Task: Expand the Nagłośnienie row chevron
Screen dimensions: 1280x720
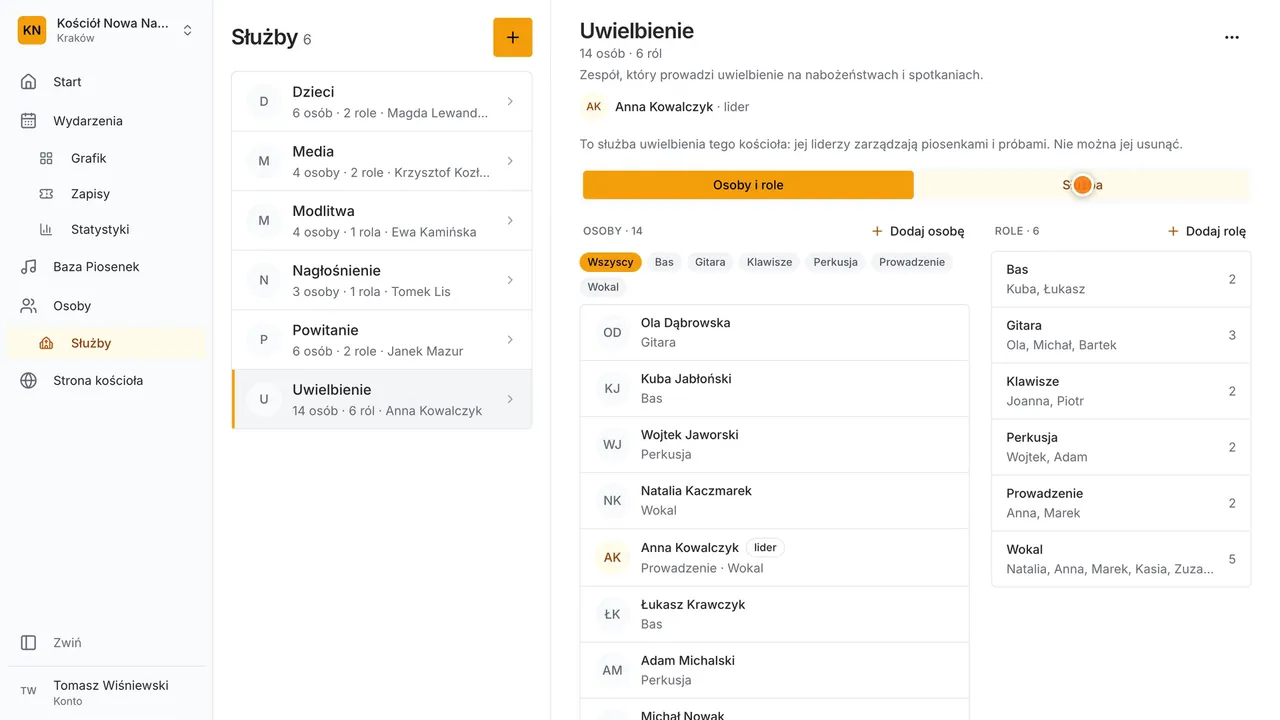Action: coord(510,280)
